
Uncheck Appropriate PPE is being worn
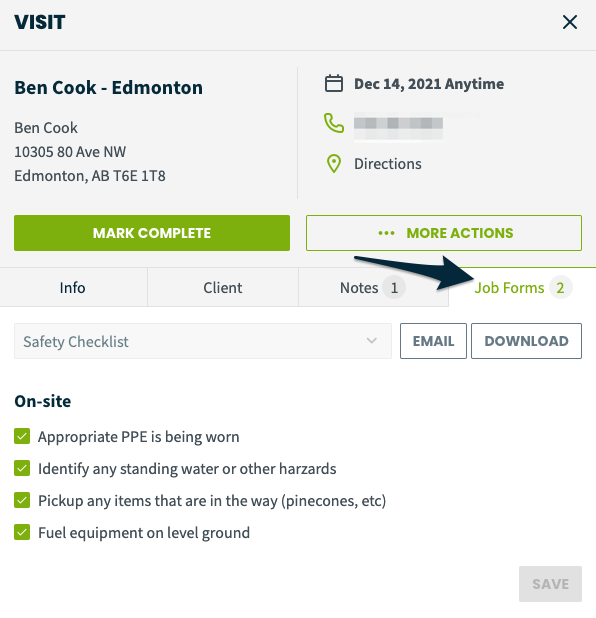[x=22, y=436]
